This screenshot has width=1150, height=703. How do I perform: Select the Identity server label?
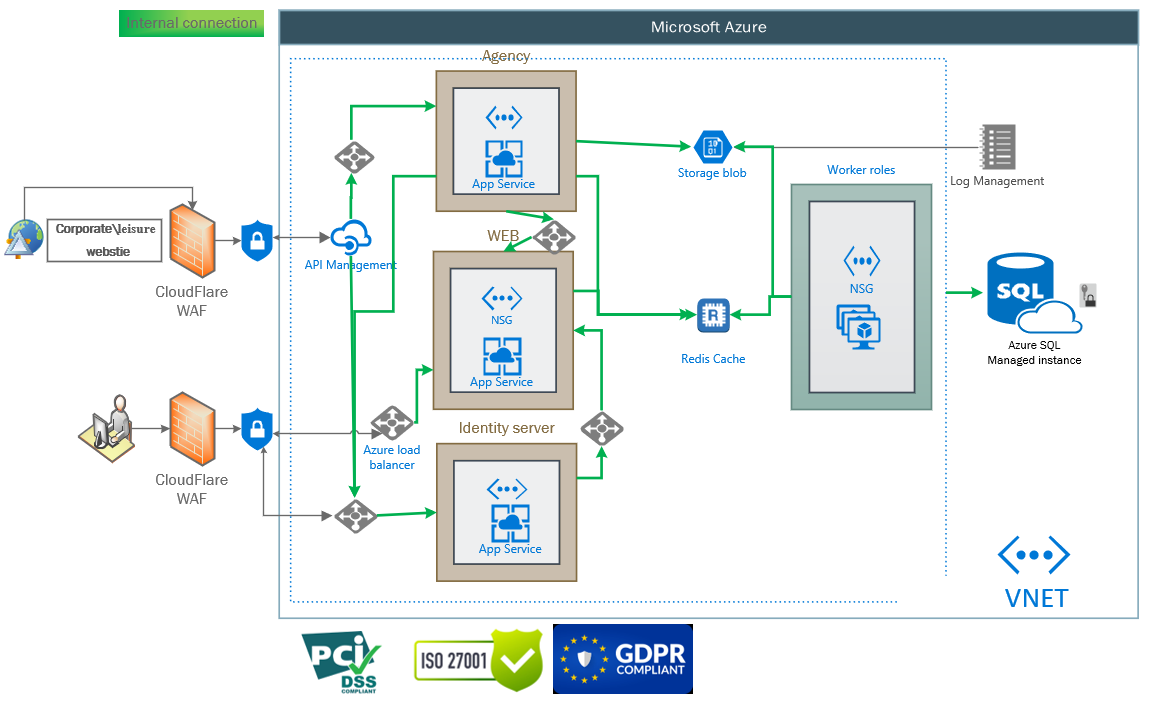click(506, 428)
